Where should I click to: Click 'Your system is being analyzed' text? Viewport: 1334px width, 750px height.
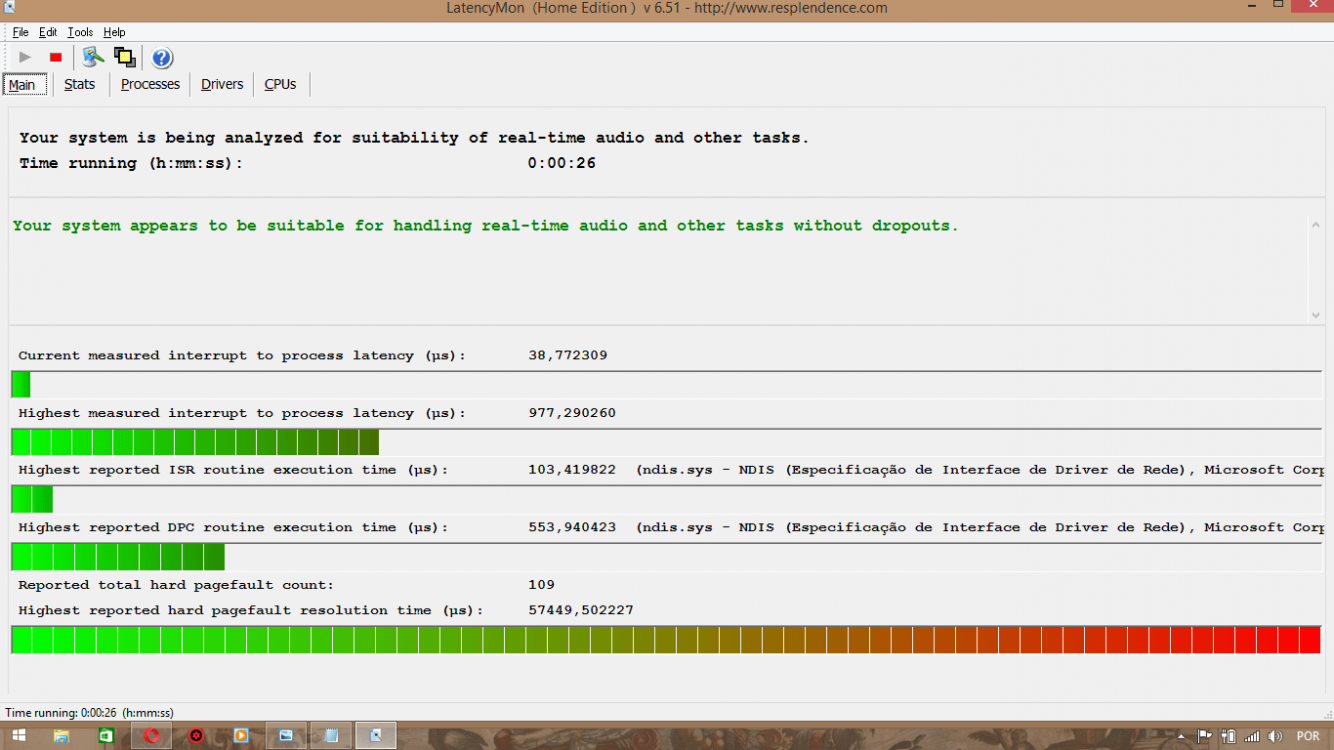pos(414,138)
